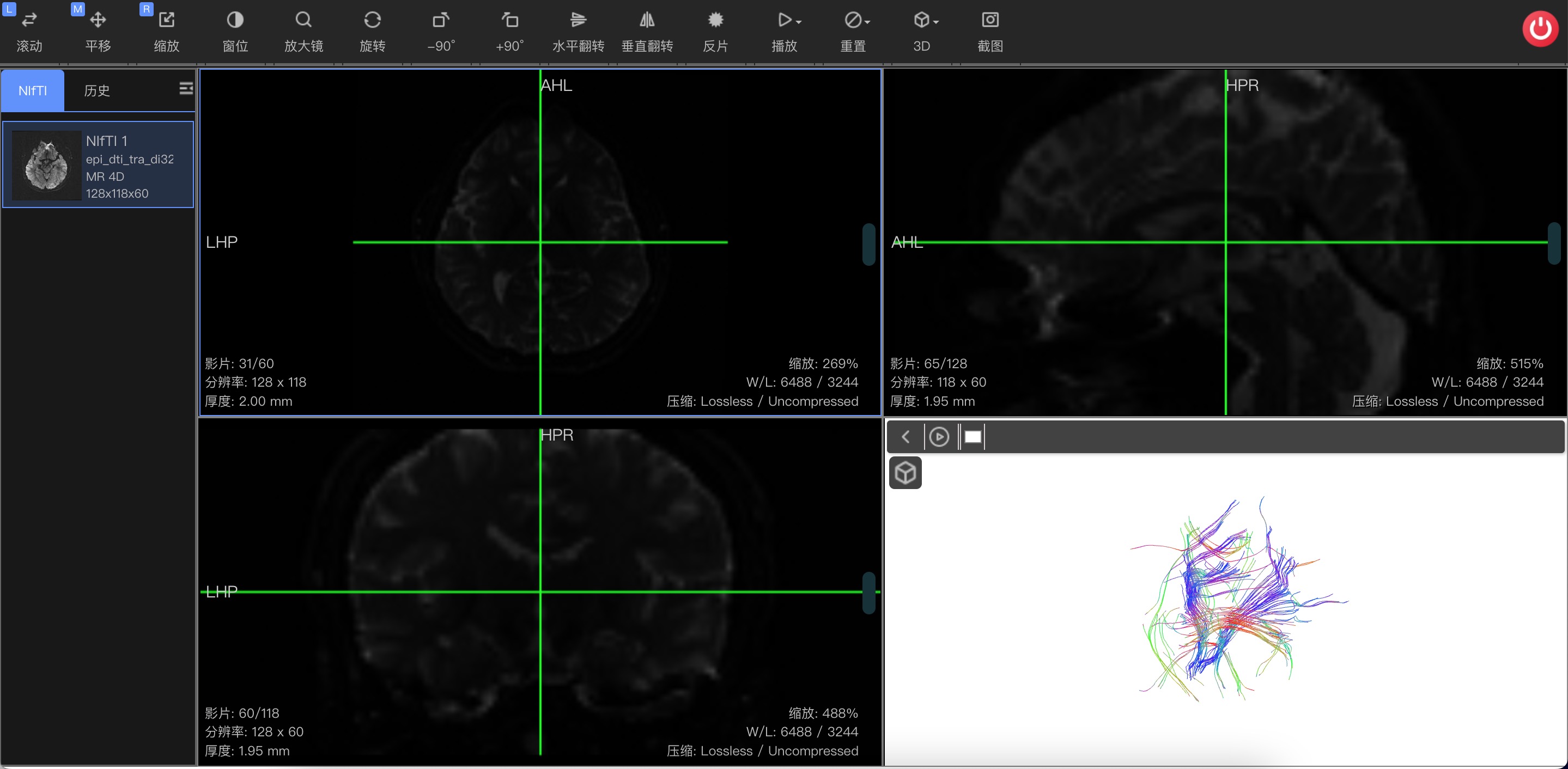Viewport: 1568px width, 769px height.
Task: Click the HPR label atop sagittal view
Action: click(x=1242, y=85)
